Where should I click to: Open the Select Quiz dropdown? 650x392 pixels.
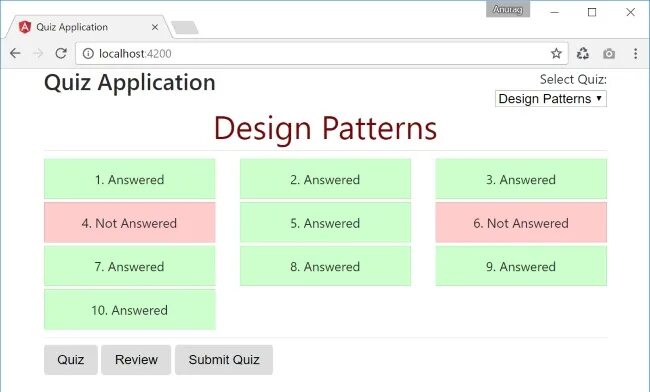point(551,99)
